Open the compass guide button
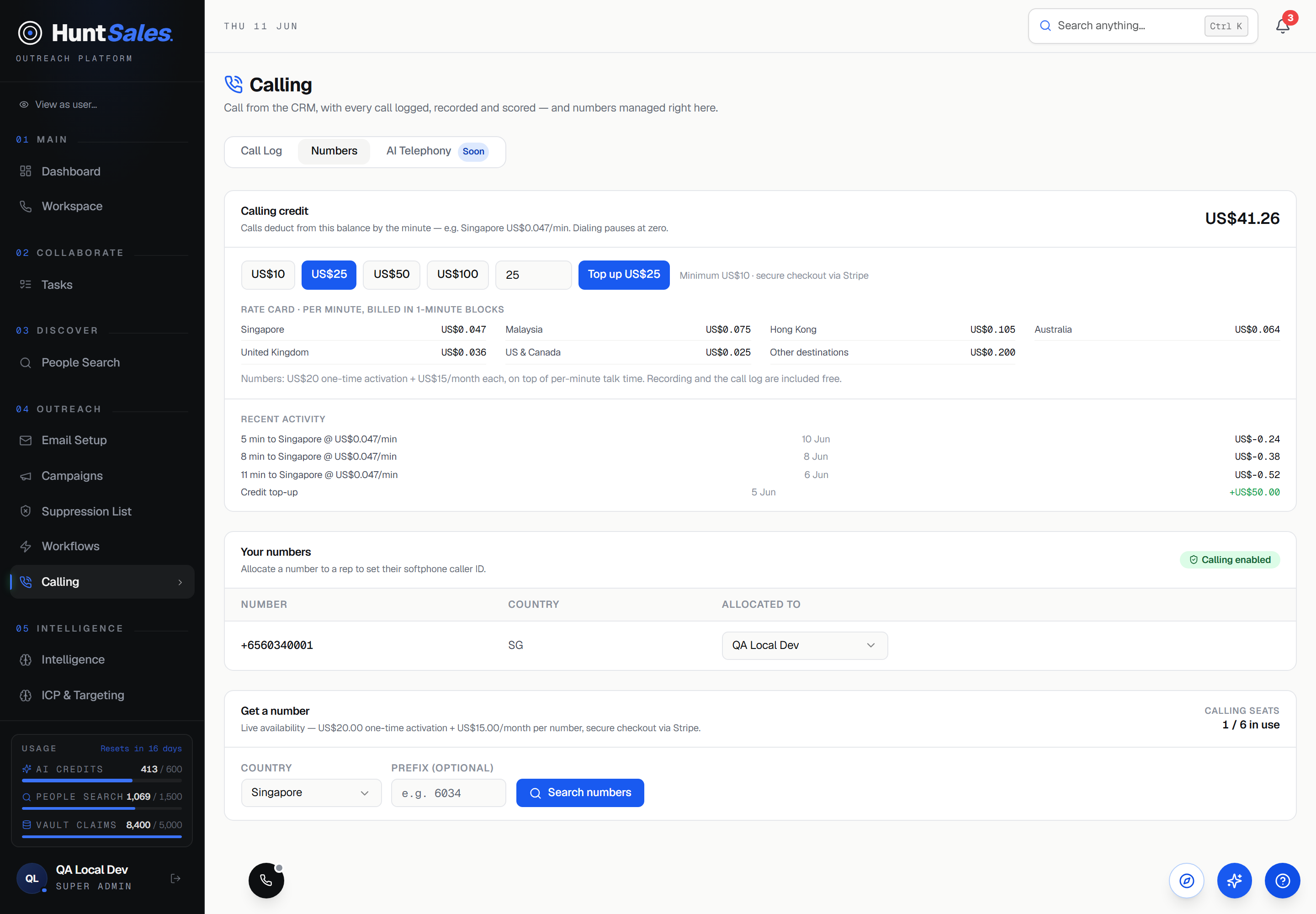The height and width of the screenshot is (914, 1316). click(1187, 881)
